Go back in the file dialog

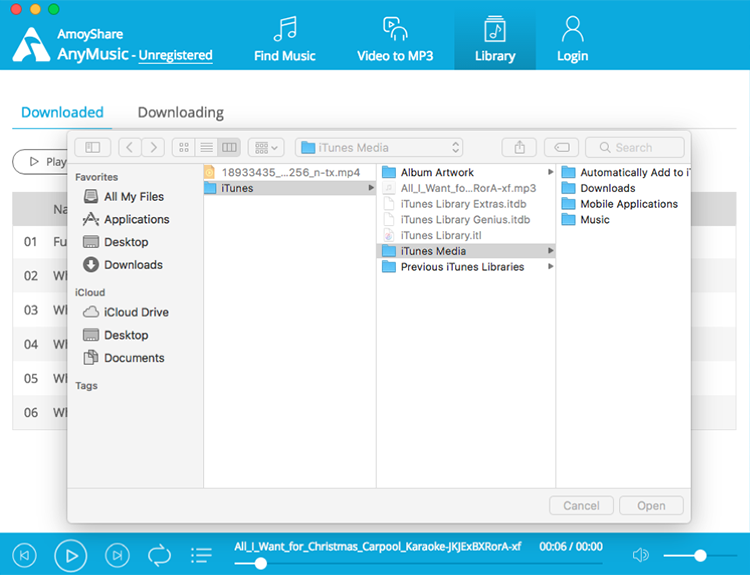[x=130, y=148]
